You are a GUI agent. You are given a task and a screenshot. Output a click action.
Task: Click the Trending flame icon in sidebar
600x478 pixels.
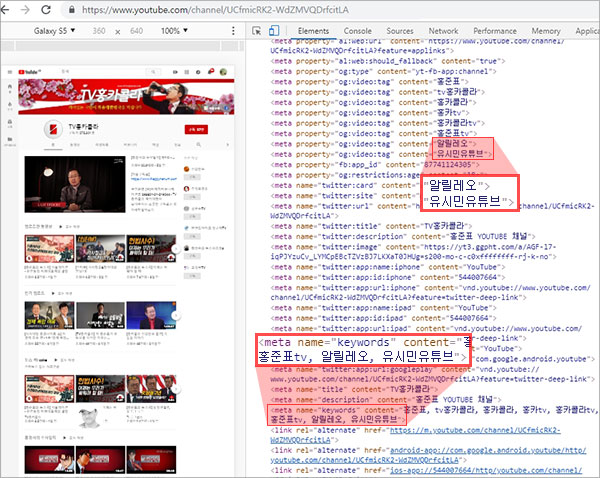click(x=10, y=106)
